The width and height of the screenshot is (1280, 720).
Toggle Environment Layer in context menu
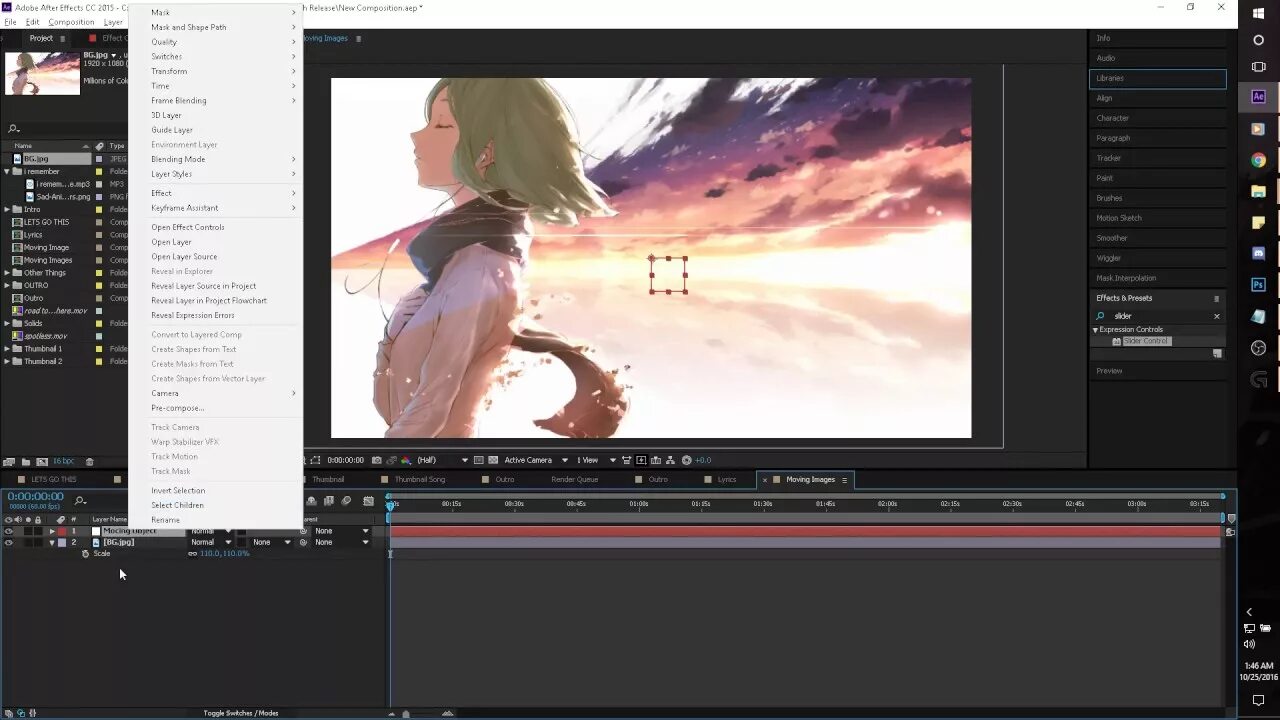click(x=184, y=145)
